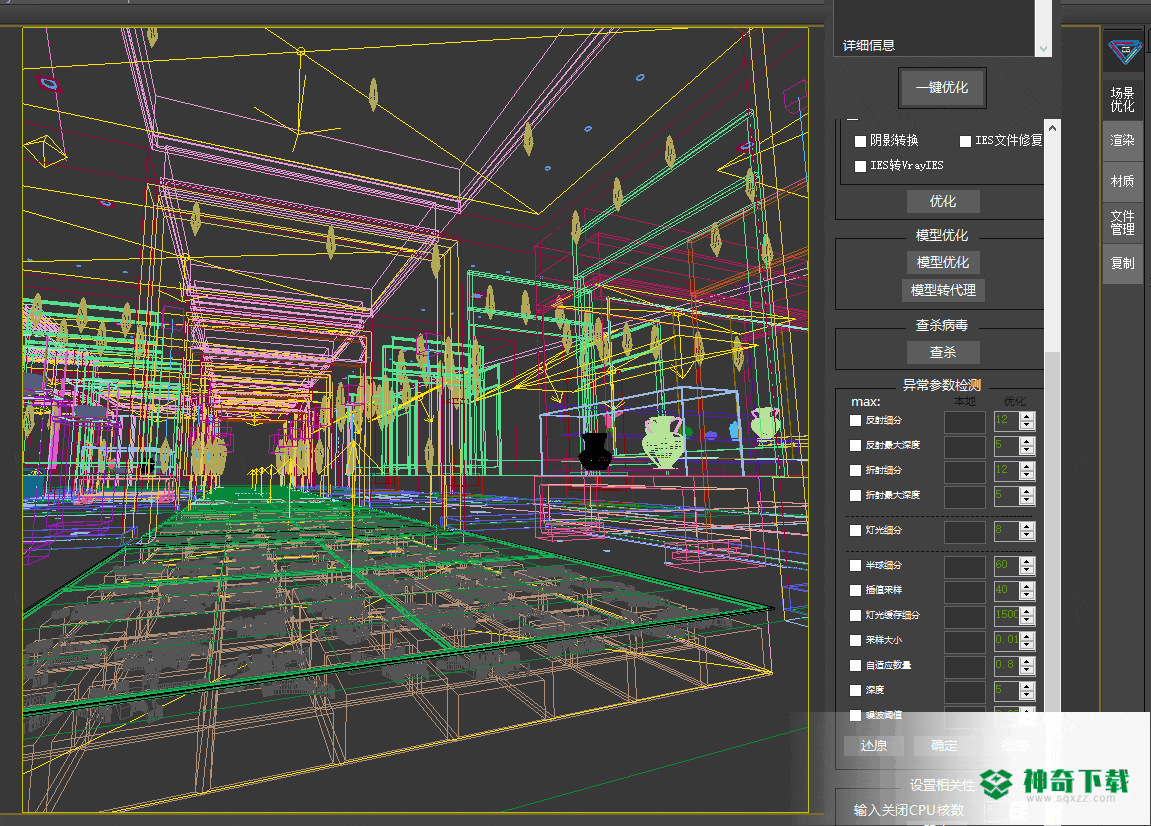Viewport: 1151px width, 826px height.
Task: Click the 异常参数检测 section heading
Action: 942,385
